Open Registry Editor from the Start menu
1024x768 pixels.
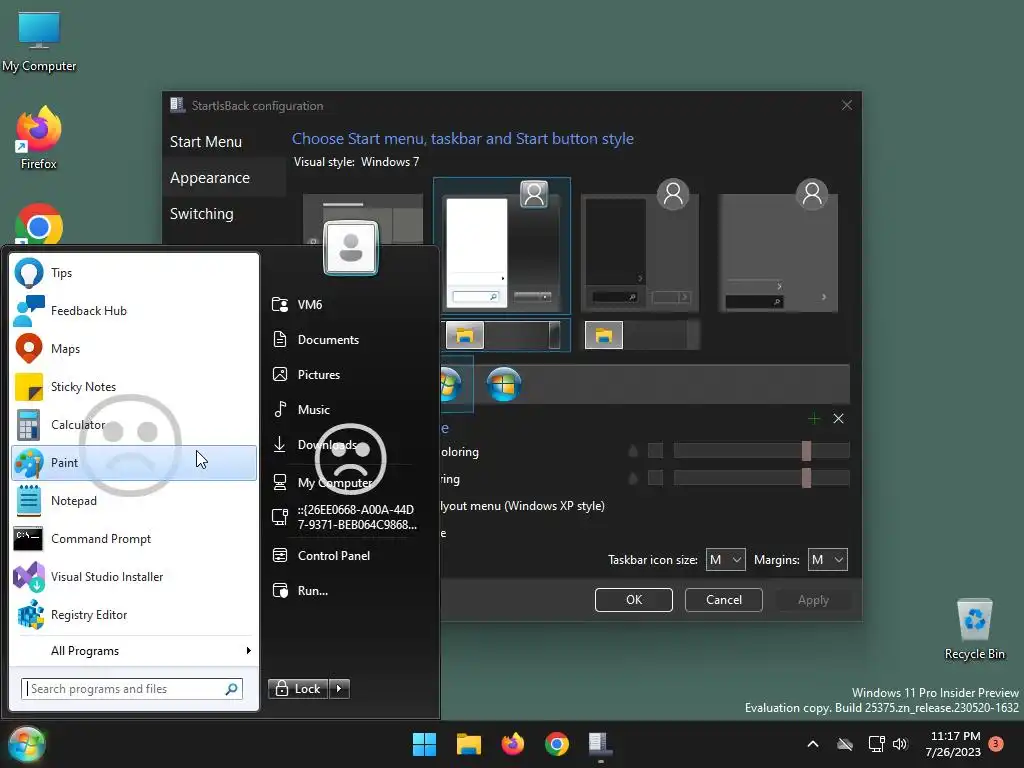[134, 615]
